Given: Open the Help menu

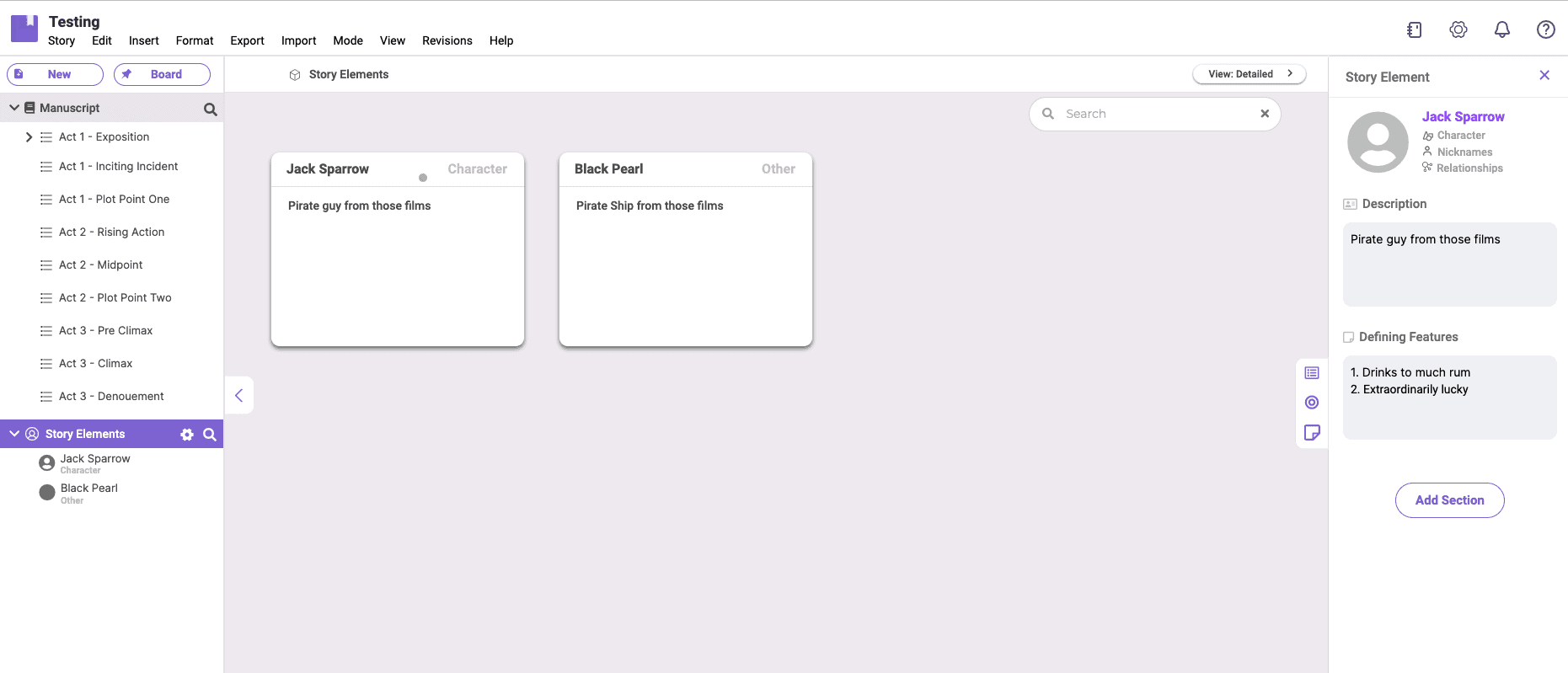Looking at the screenshot, I should pyautogui.click(x=501, y=40).
